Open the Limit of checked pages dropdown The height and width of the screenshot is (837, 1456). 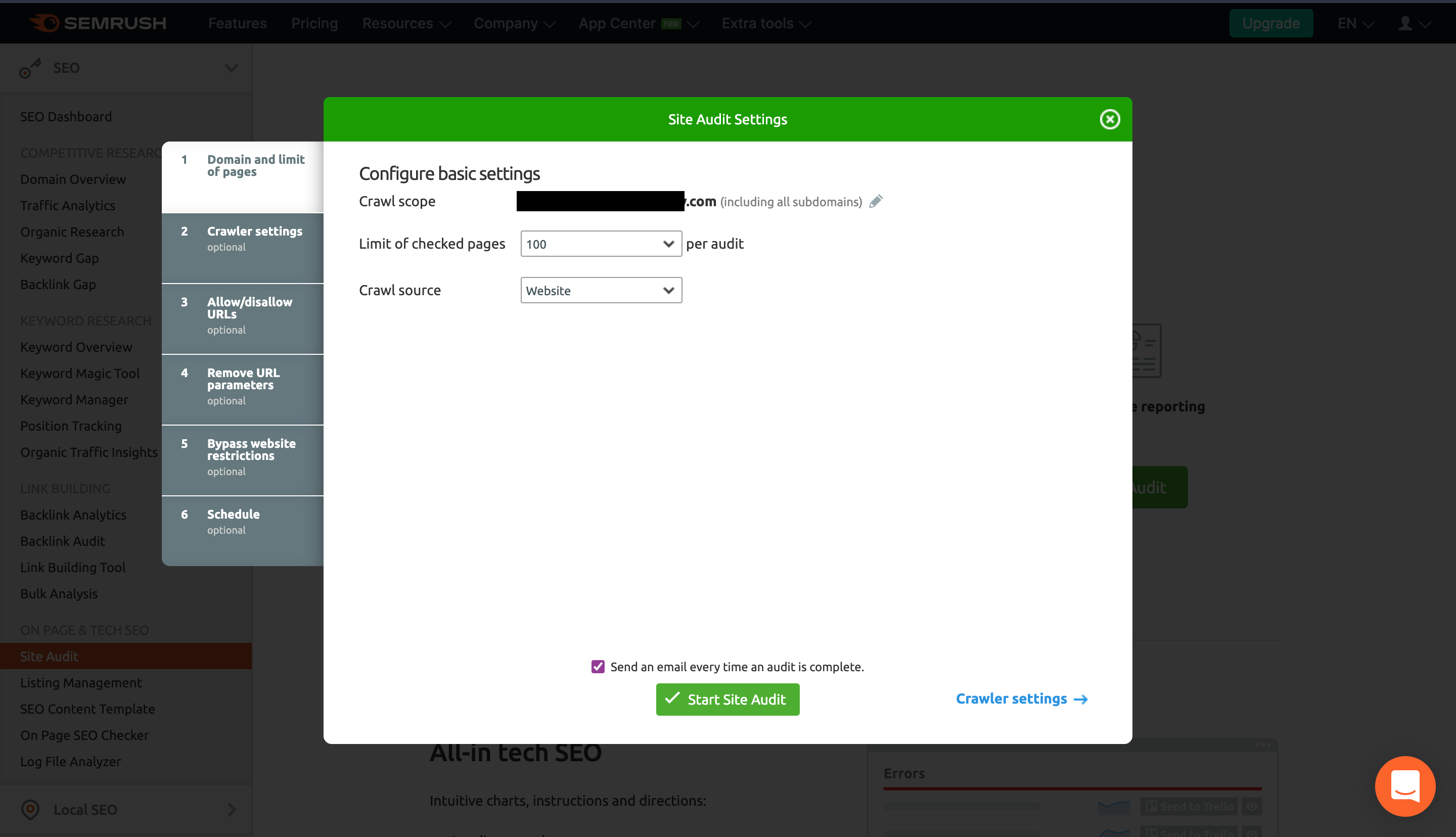601,244
